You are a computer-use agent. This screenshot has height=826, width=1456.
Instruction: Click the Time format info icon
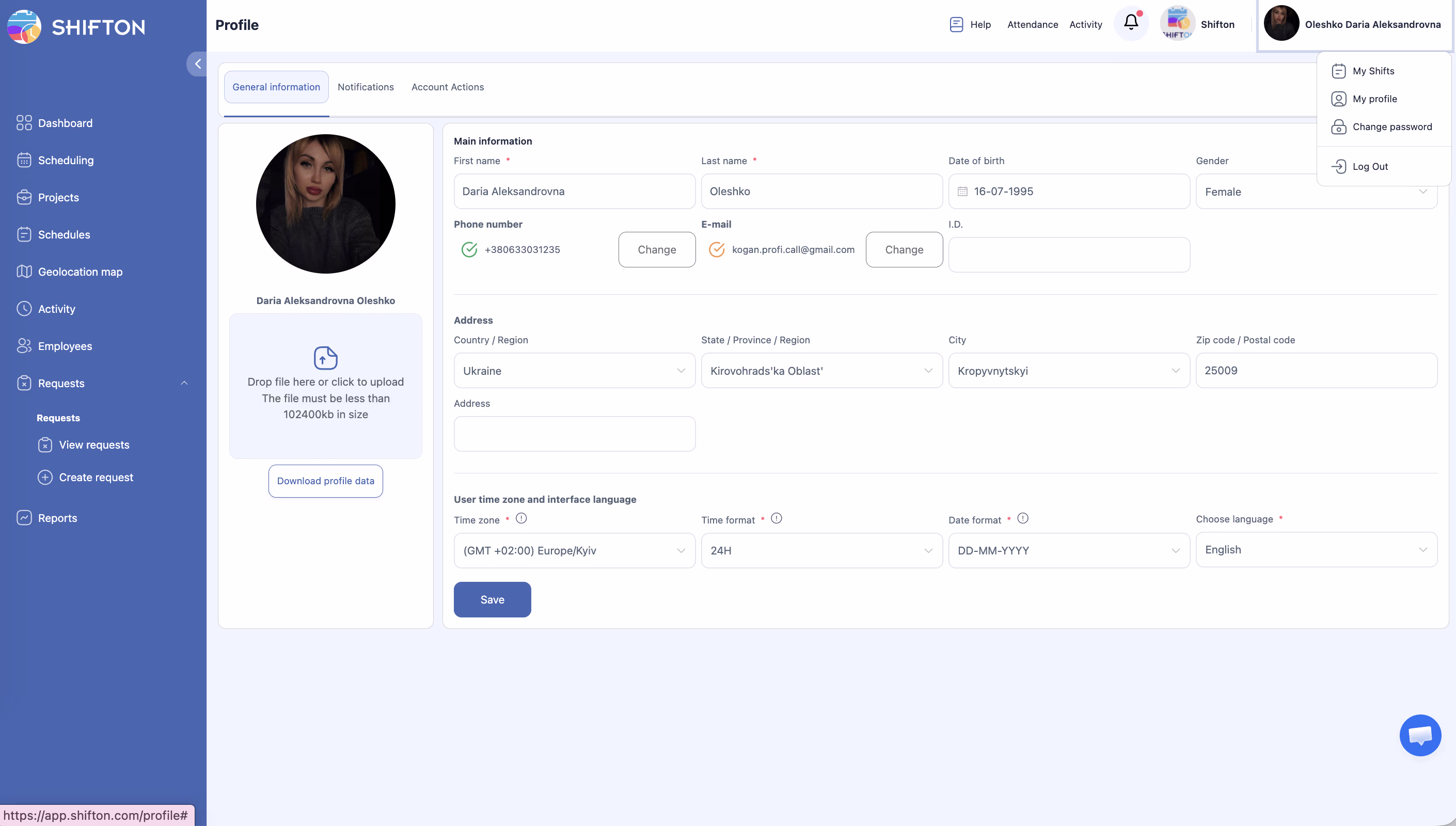click(x=777, y=518)
